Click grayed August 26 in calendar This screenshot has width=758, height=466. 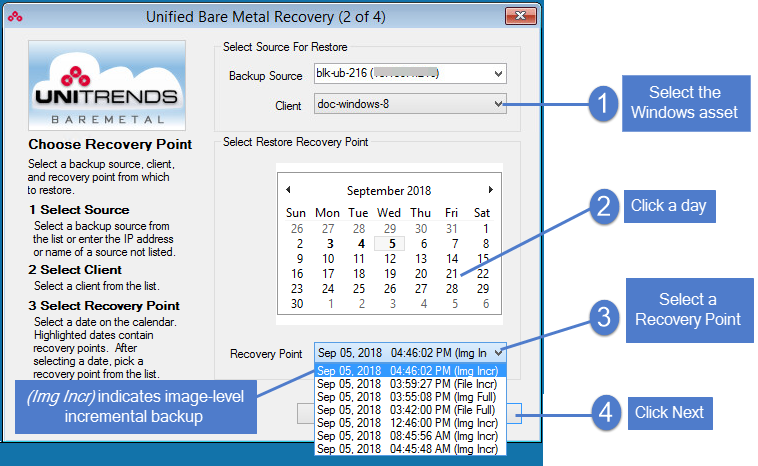coord(297,229)
